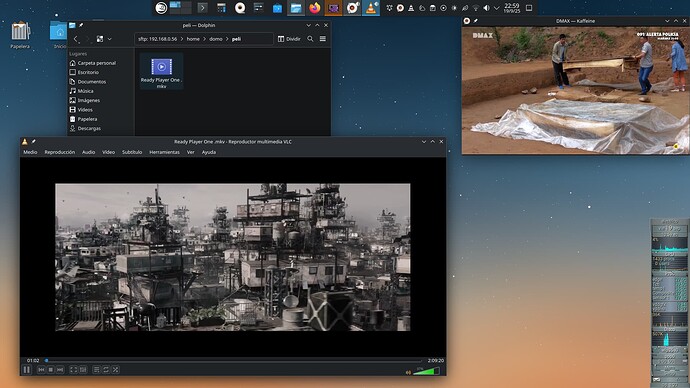
Task: Open the Reproducción menu
Action: [59, 152]
